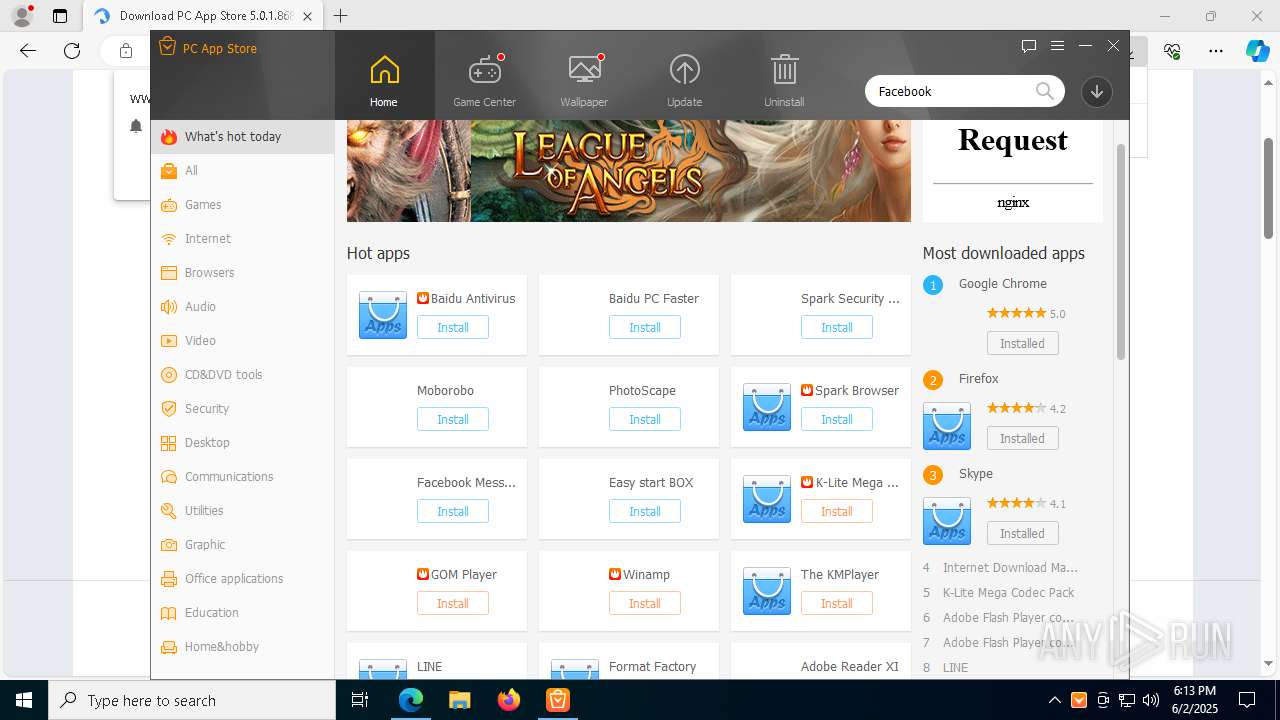
Task: Install Spark Security
Action: (x=837, y=328)
